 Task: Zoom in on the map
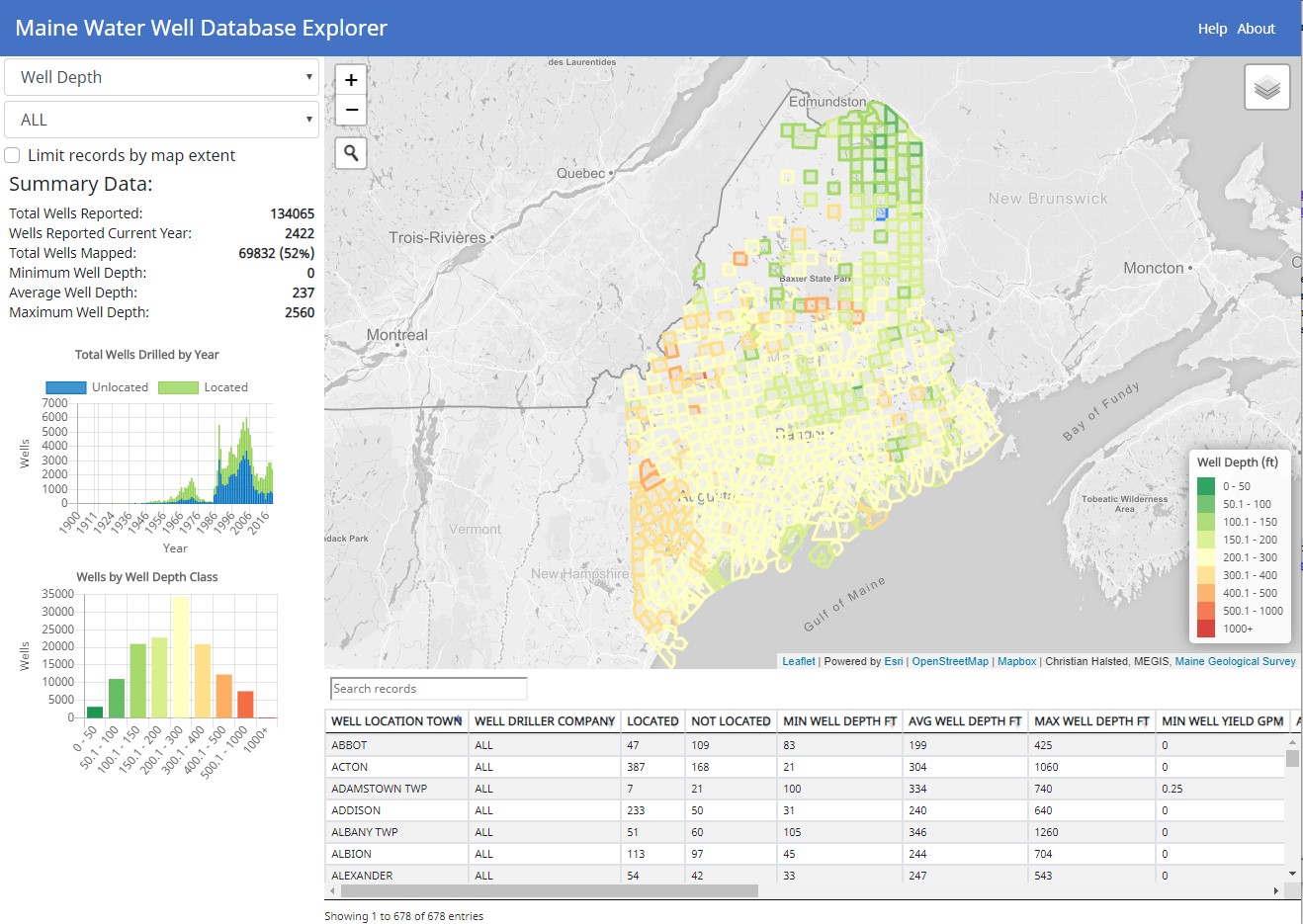(351, 80)
